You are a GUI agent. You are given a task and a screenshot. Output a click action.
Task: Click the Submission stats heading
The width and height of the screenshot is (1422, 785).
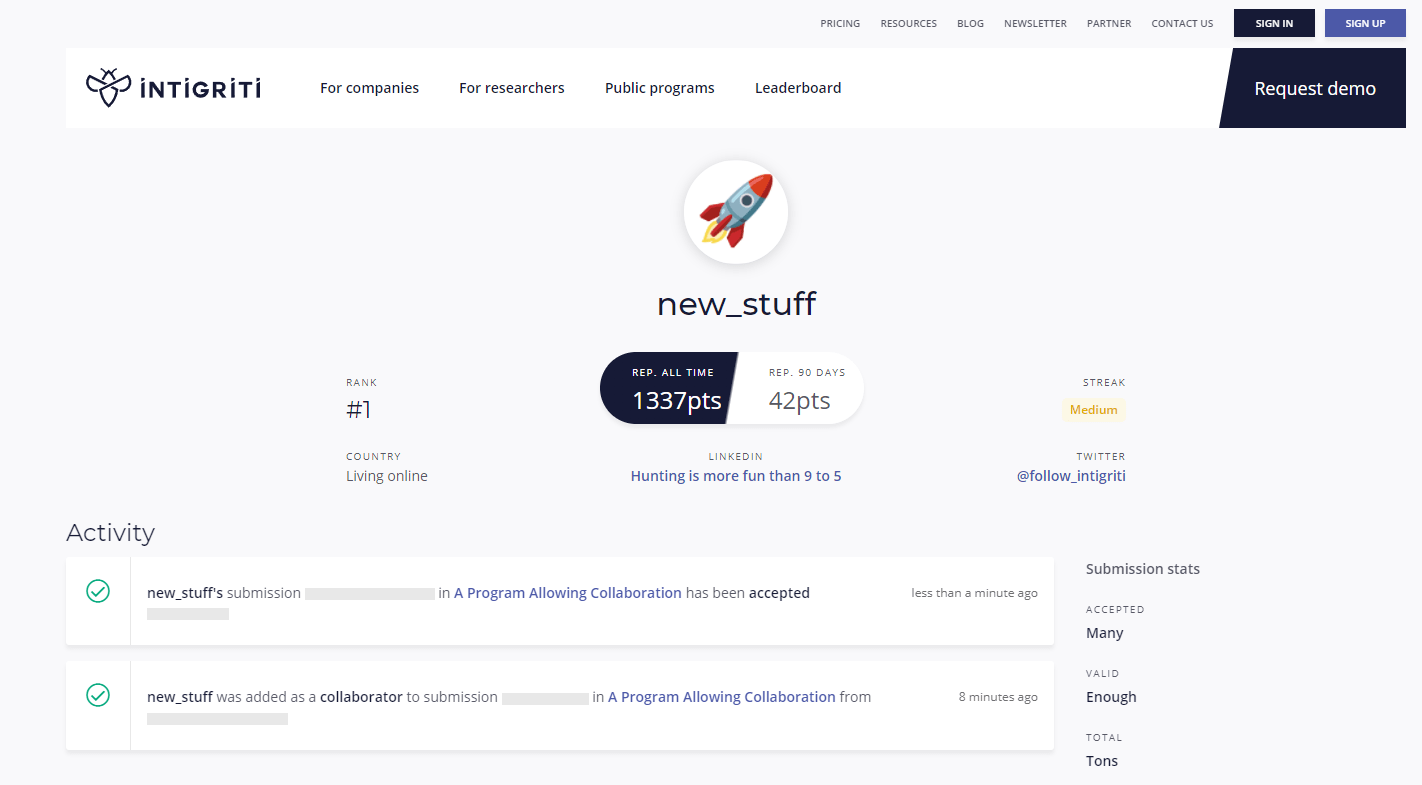pyautogui.click(x=1143, y=569)
